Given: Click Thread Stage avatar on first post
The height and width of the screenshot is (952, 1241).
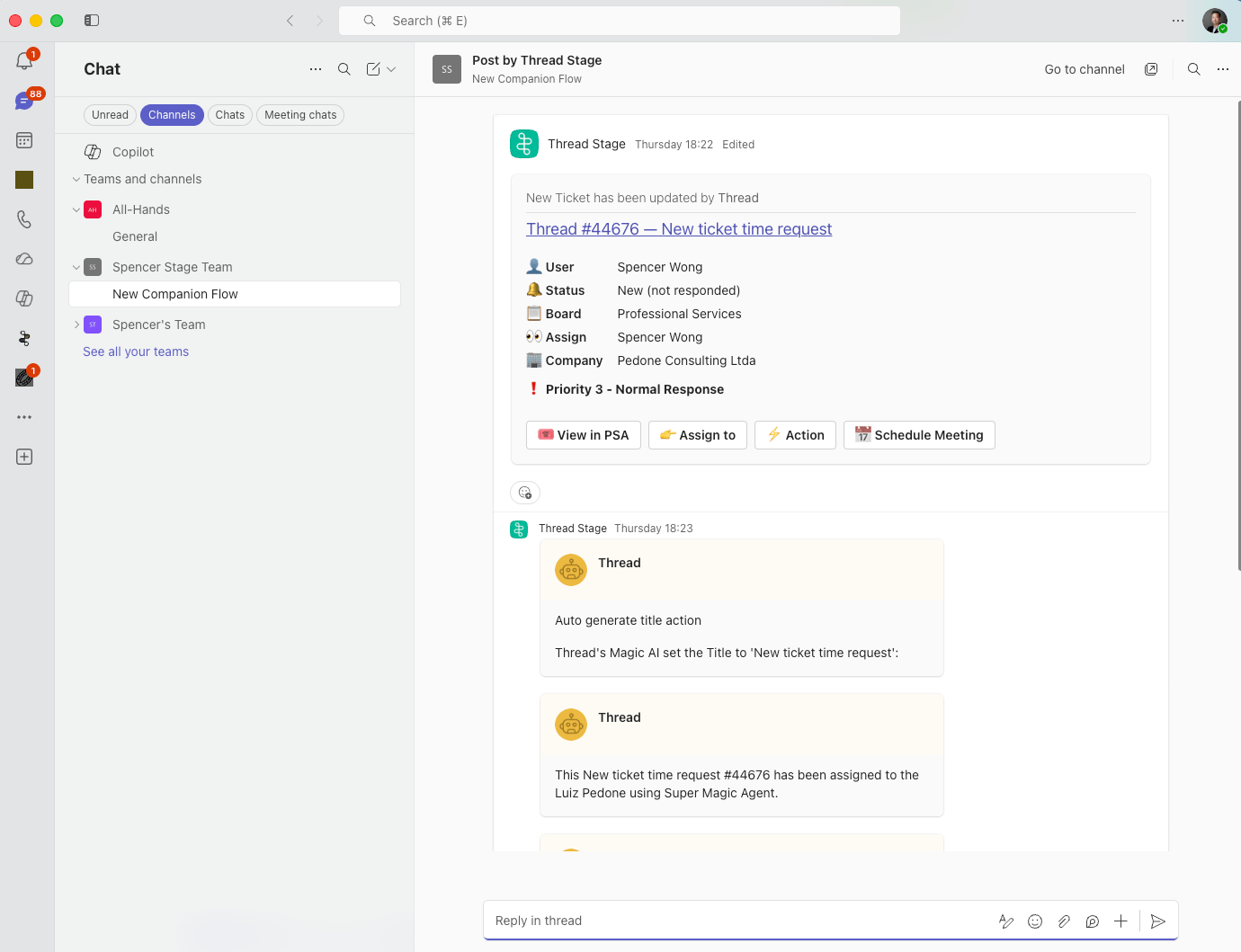Looking at the screenshot, I should click(524, 144).
